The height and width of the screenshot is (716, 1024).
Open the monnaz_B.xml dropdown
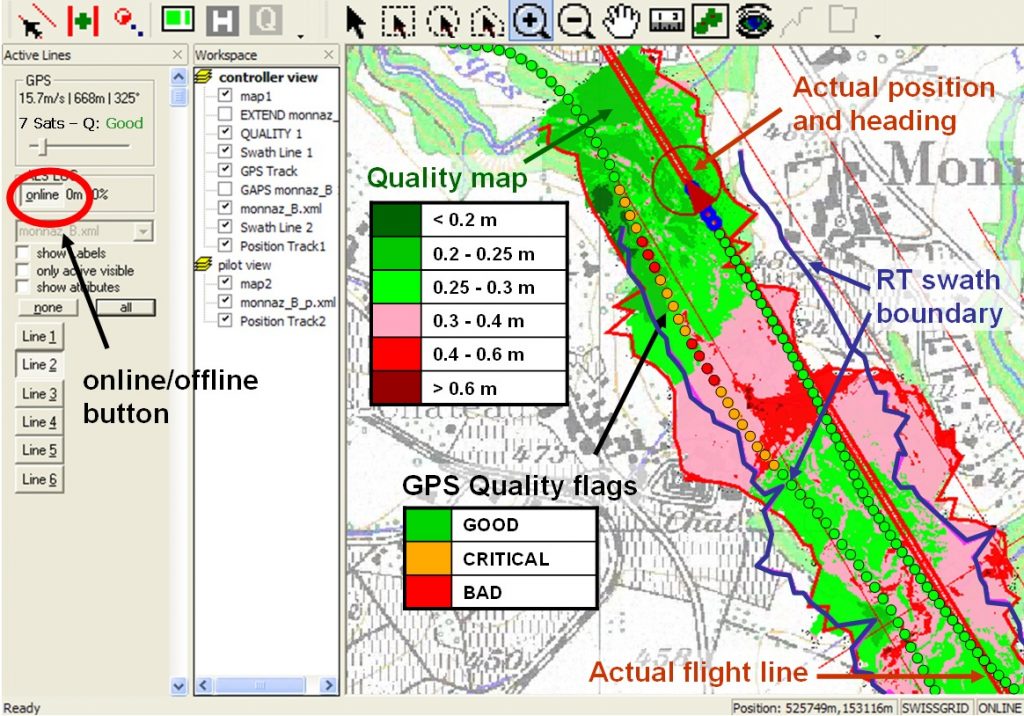(143, 232)
